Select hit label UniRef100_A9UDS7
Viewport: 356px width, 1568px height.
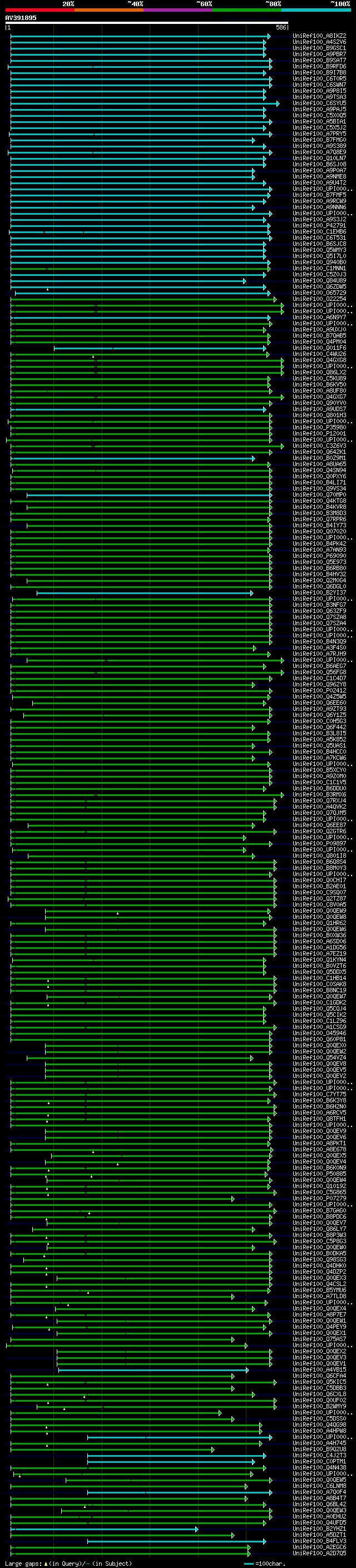(319, 409)
